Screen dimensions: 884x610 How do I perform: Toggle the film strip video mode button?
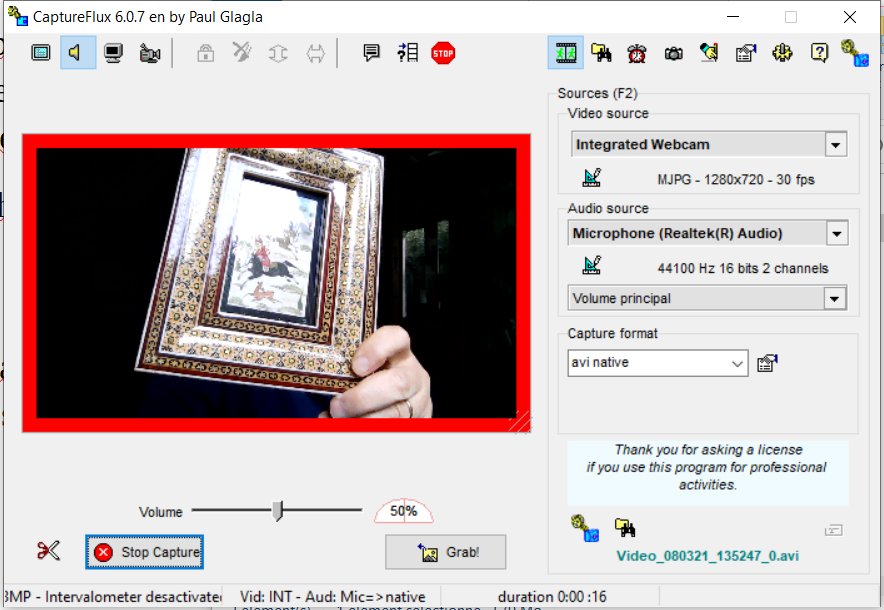[x=565, y=53]
